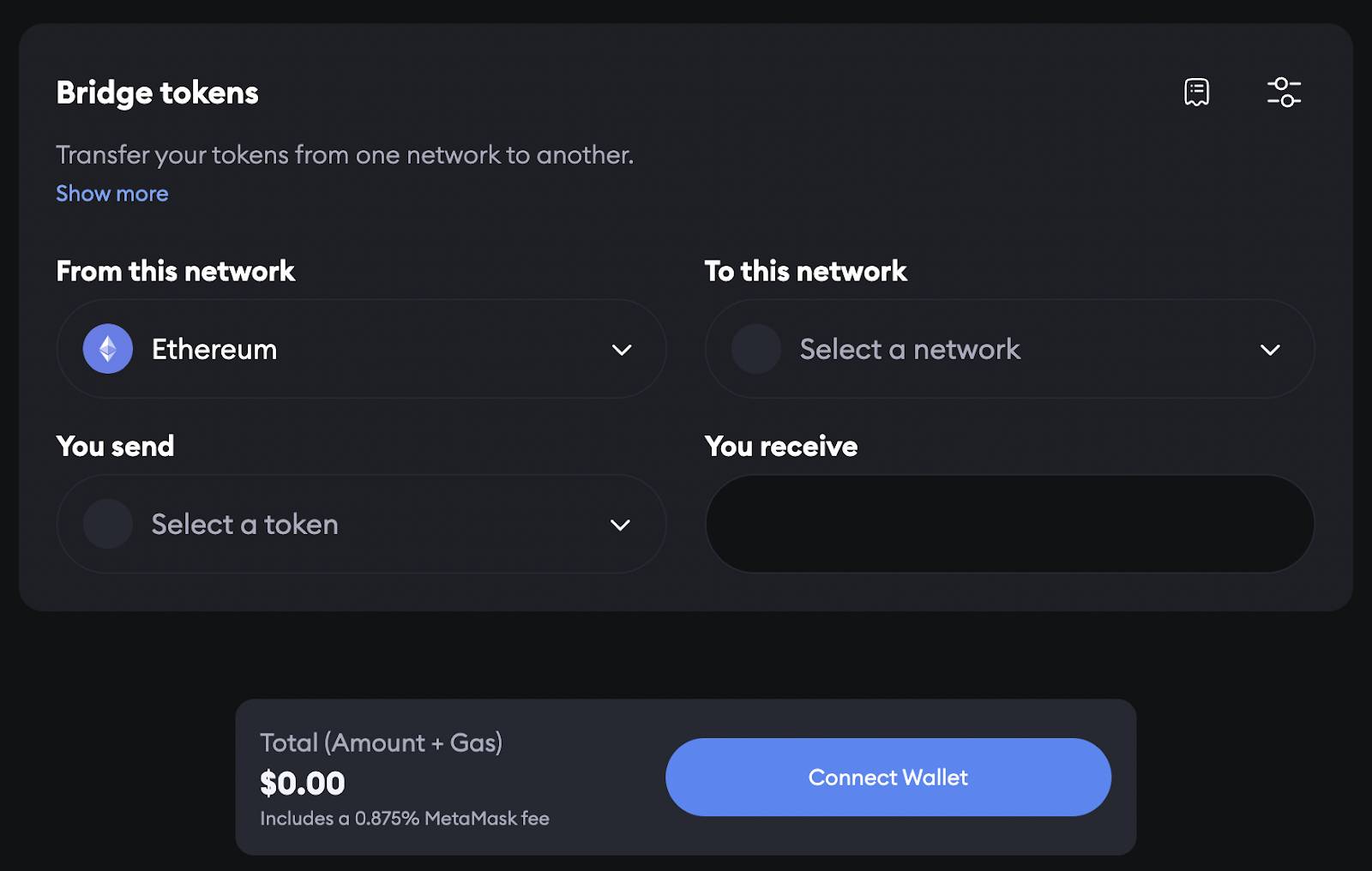Screen dimensions: 1372x871
Task: Expand the Select a token chevron
Action: tap(620, 525)
